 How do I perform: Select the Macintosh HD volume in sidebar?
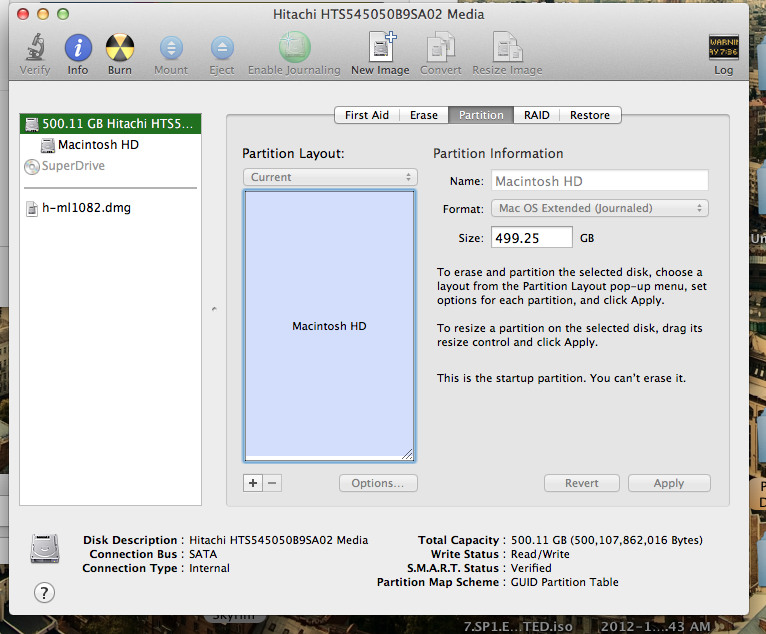[98, 145]
